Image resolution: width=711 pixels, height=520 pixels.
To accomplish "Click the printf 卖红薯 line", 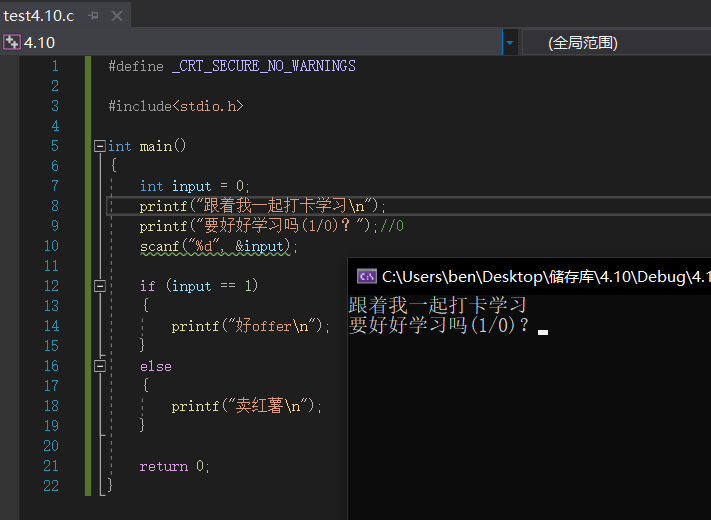I will pos(247,406).
